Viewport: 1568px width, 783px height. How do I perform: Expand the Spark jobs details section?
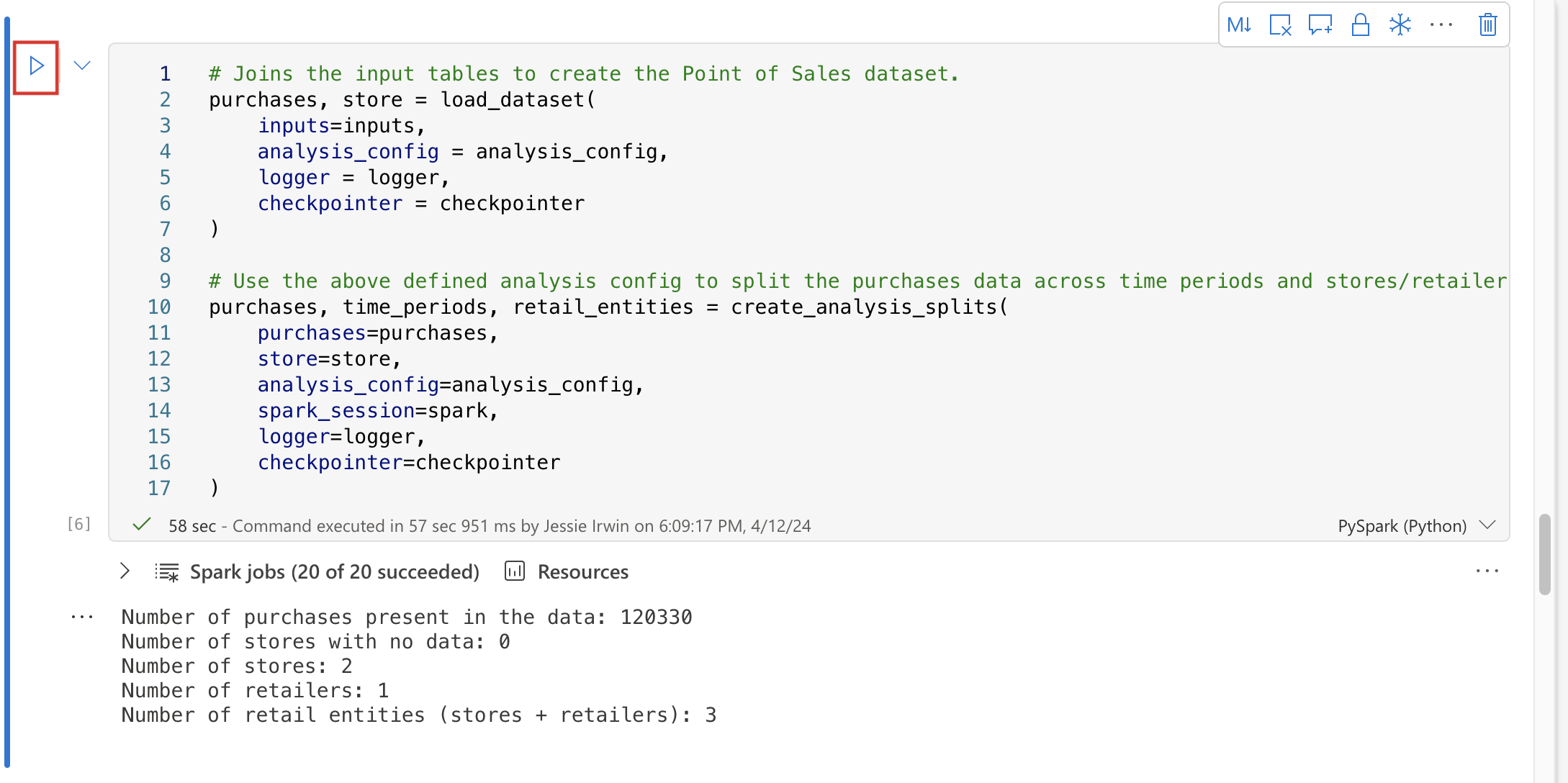124,571
